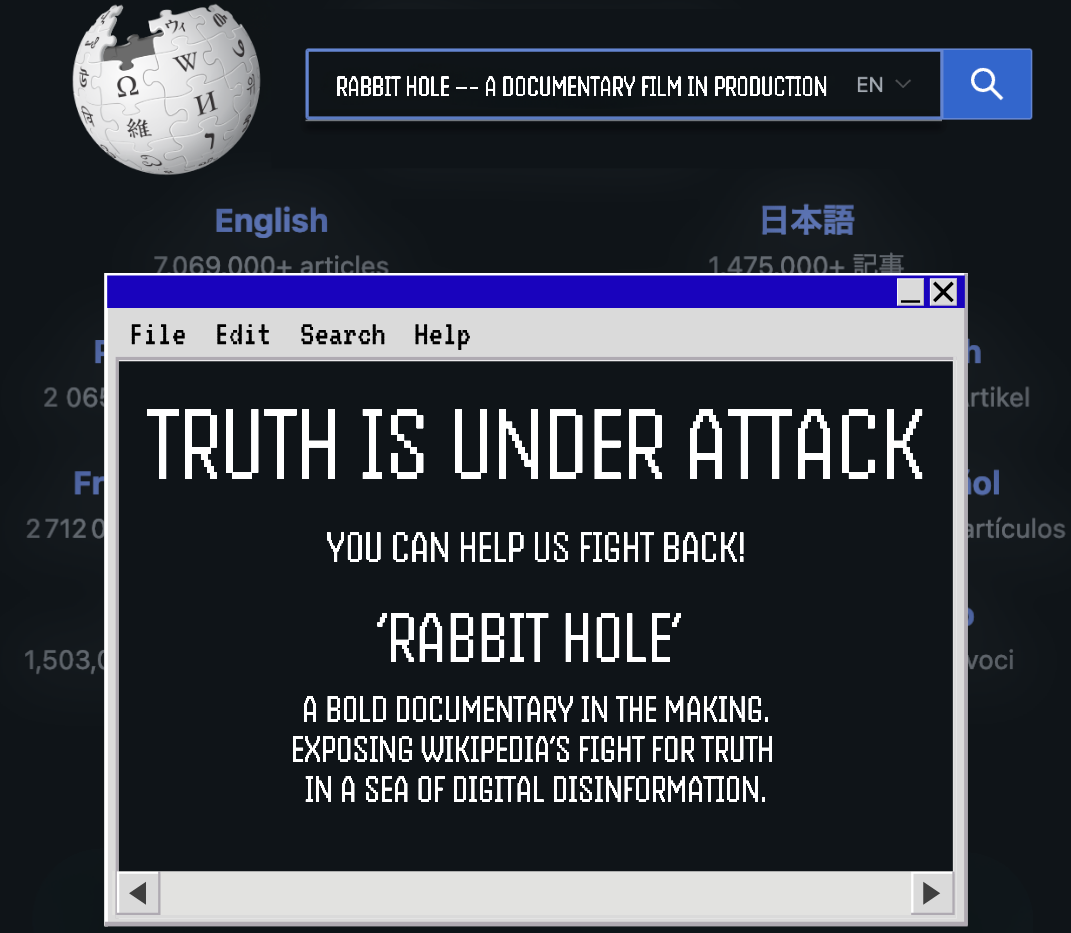Click '7,069,000+ articles' count text
Viewport: 1071px width, 933px height.
pyautogui.click(x=271, y=264)
